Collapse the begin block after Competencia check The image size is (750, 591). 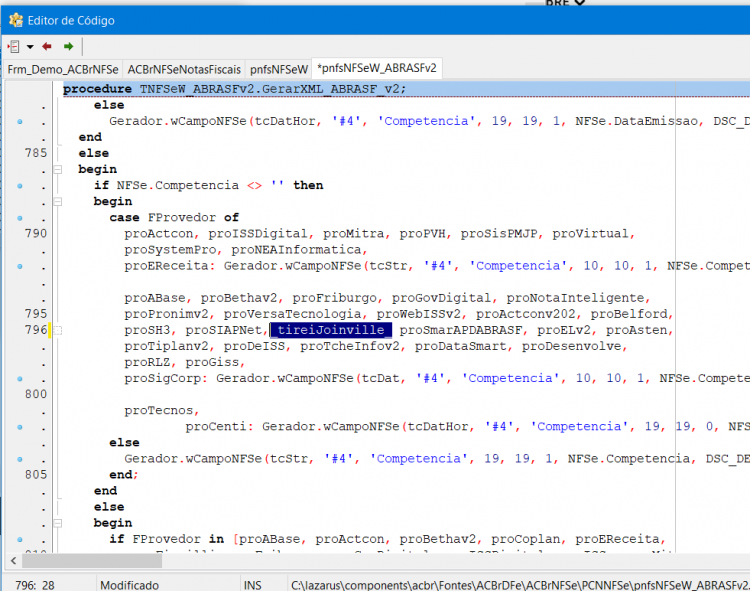coord(58,201)
